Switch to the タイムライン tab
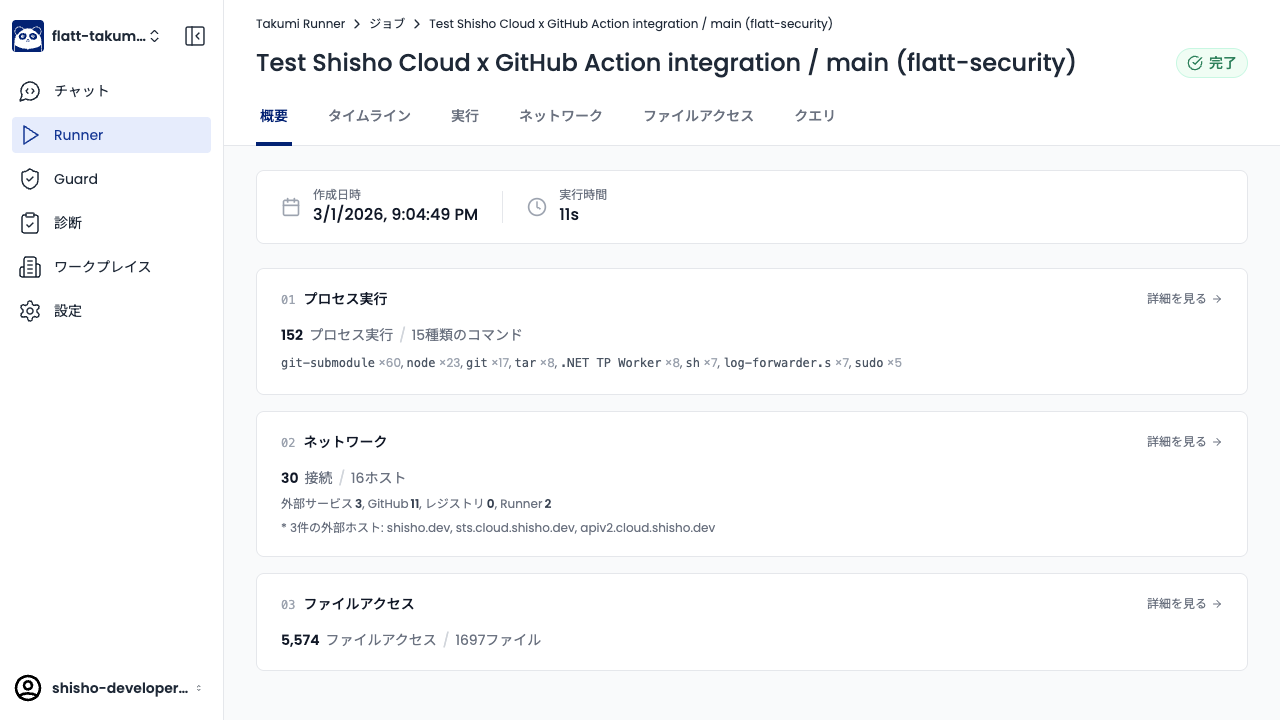The height and width of the screenshot is (720, 1280). click(369, 116)
